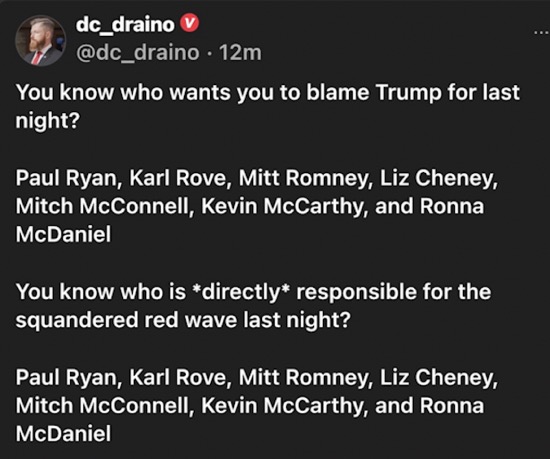Click 'Paul Ryan' in the first names list
550x459 pixels.
click(x=66, y=178)
